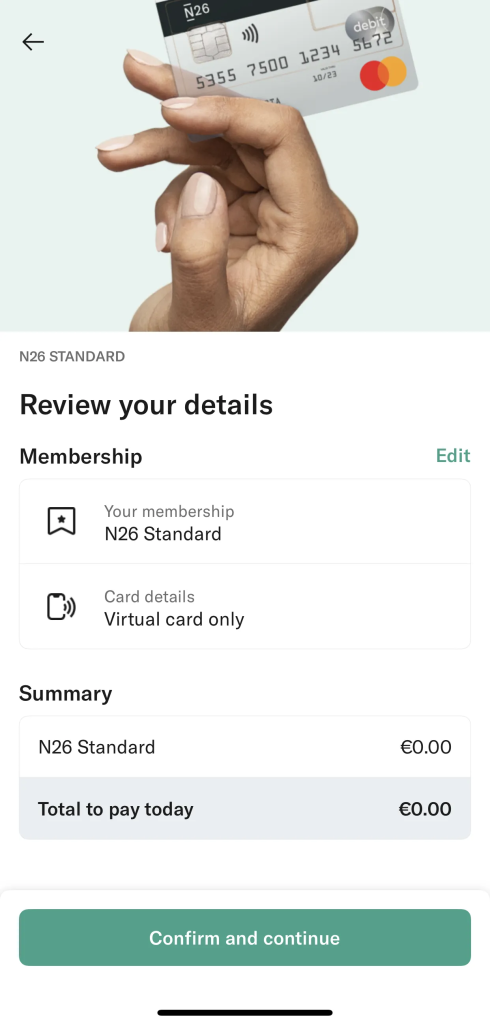Tap the card chip graphic

[208, 43]
